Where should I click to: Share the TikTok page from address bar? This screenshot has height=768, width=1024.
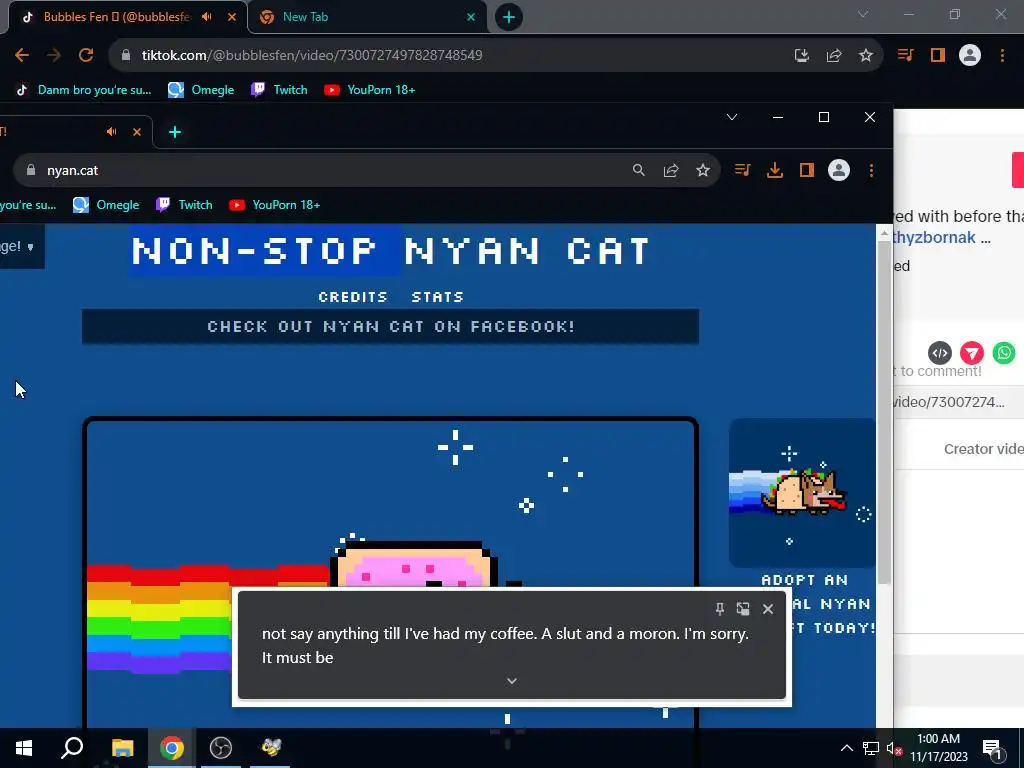click(x=834, y=56)
